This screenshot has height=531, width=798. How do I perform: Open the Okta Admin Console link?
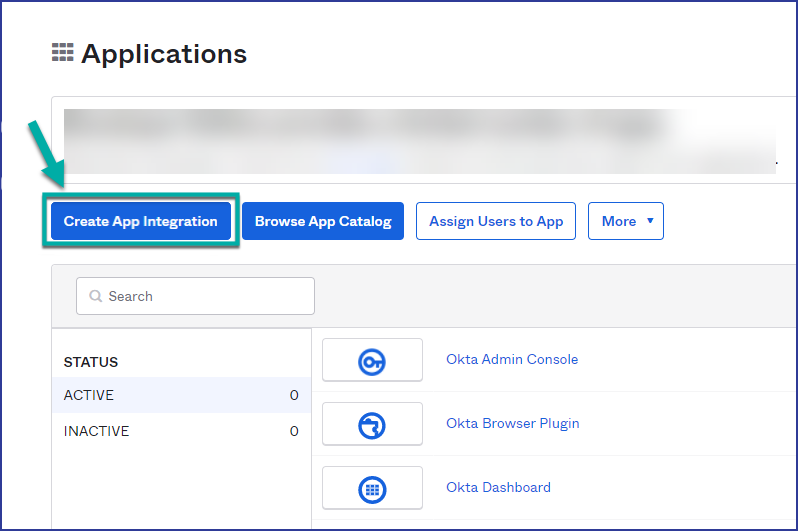click(512, 359)
